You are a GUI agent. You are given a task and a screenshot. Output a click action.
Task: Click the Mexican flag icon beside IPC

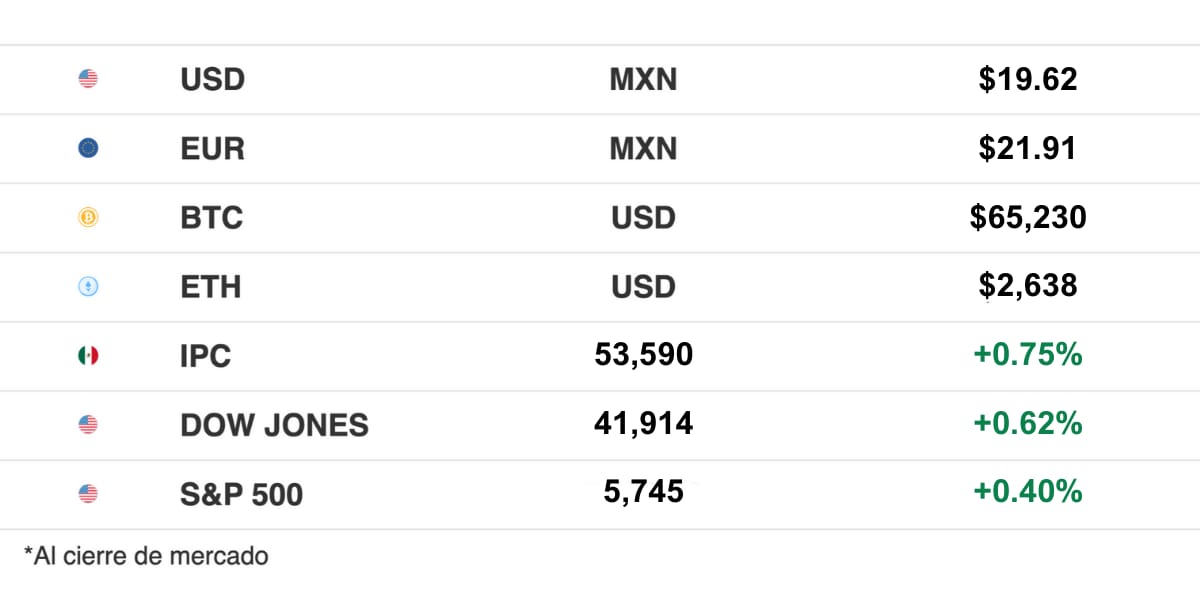tap(88, 355)
